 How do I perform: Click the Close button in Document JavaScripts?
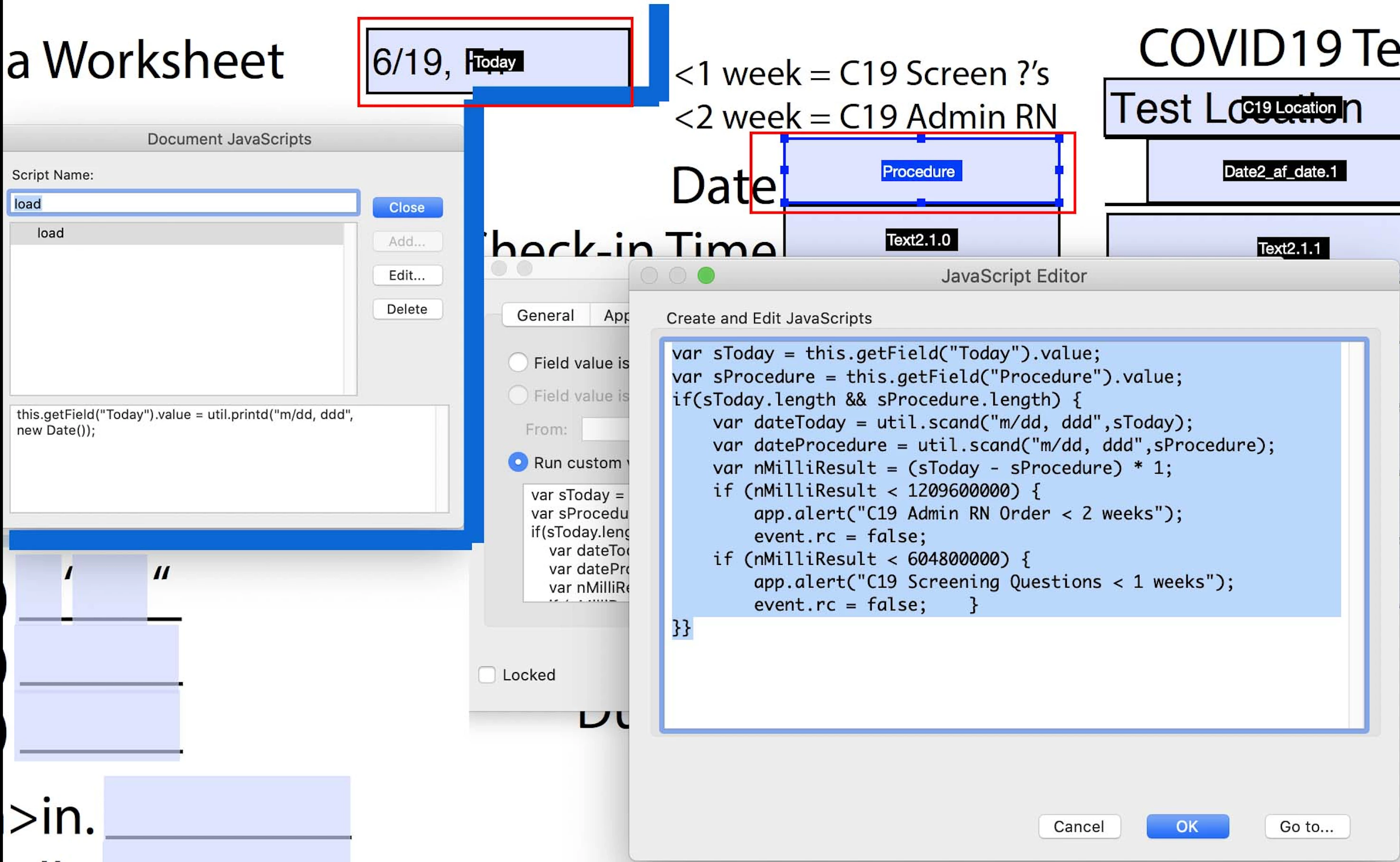pyautogui.click(x=407, y=207)
